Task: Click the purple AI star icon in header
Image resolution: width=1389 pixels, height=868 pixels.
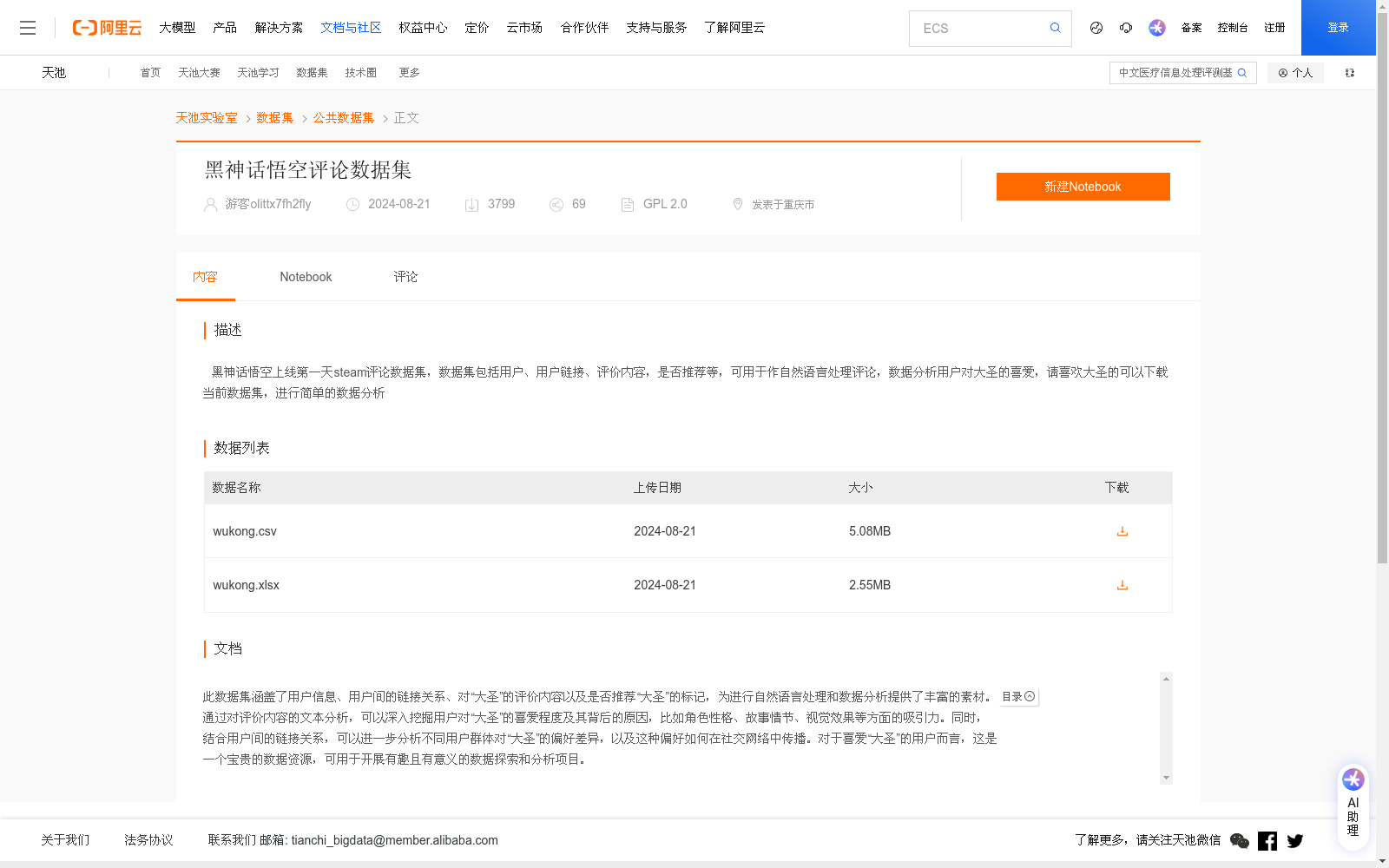Action: [x=1156, y=28]
